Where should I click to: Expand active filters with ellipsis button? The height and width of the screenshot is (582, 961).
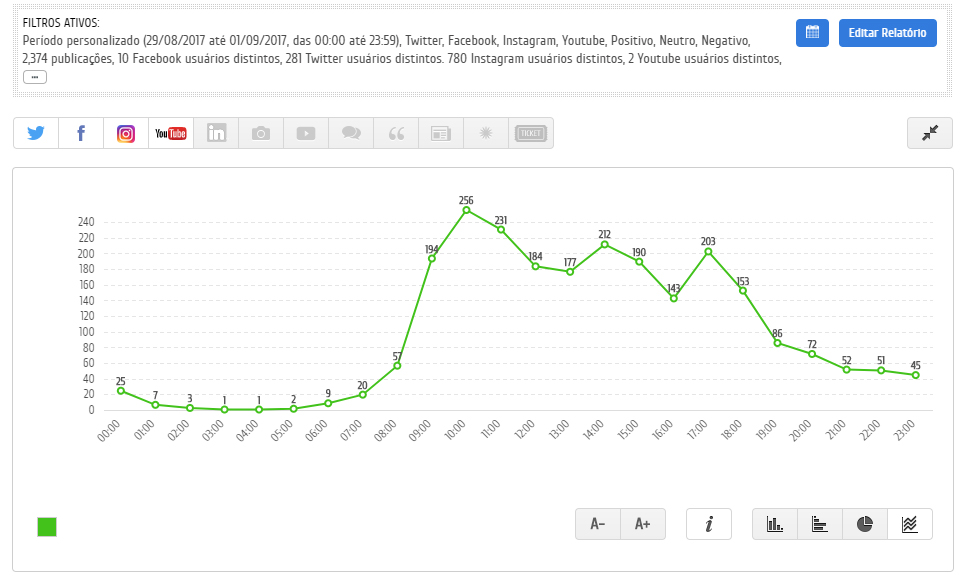click(35, 77)
